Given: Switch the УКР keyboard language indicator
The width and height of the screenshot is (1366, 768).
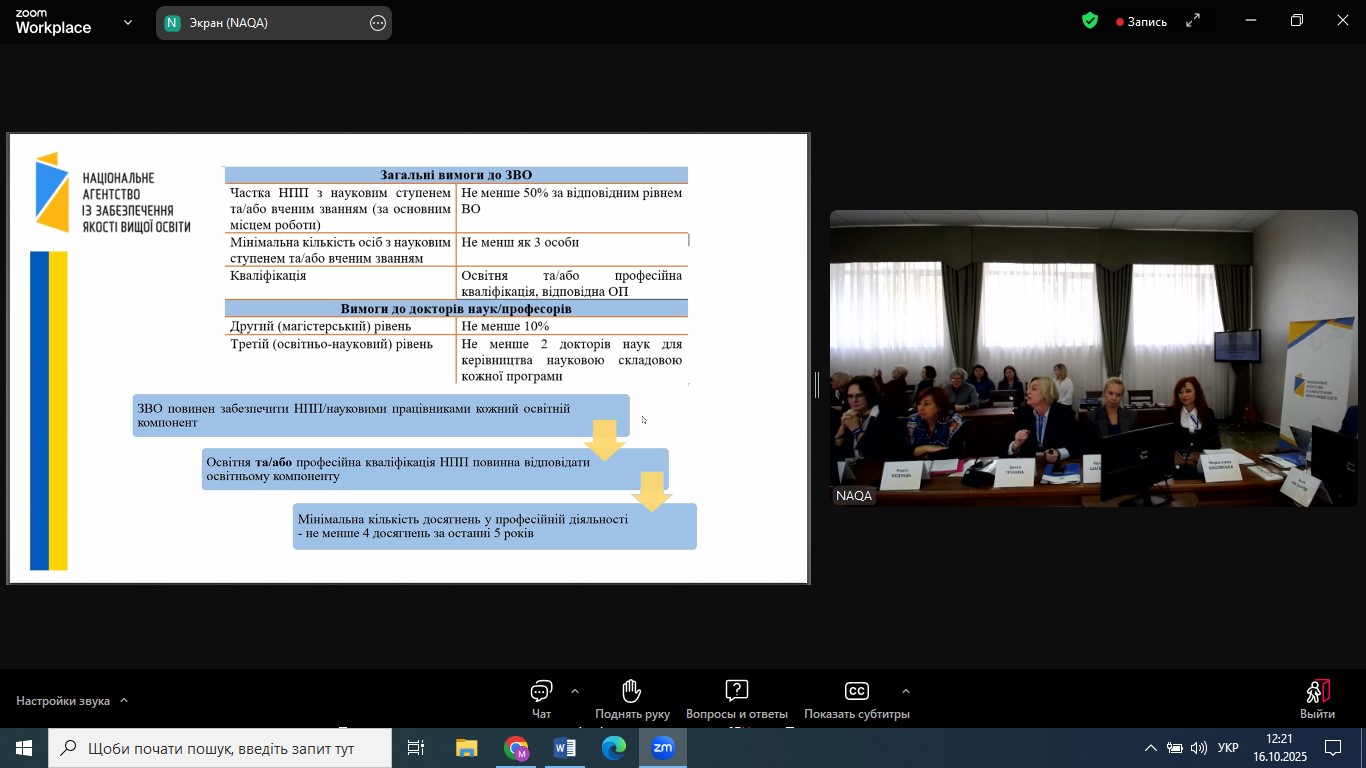Looking at the screenshot, I should 1229,748.
